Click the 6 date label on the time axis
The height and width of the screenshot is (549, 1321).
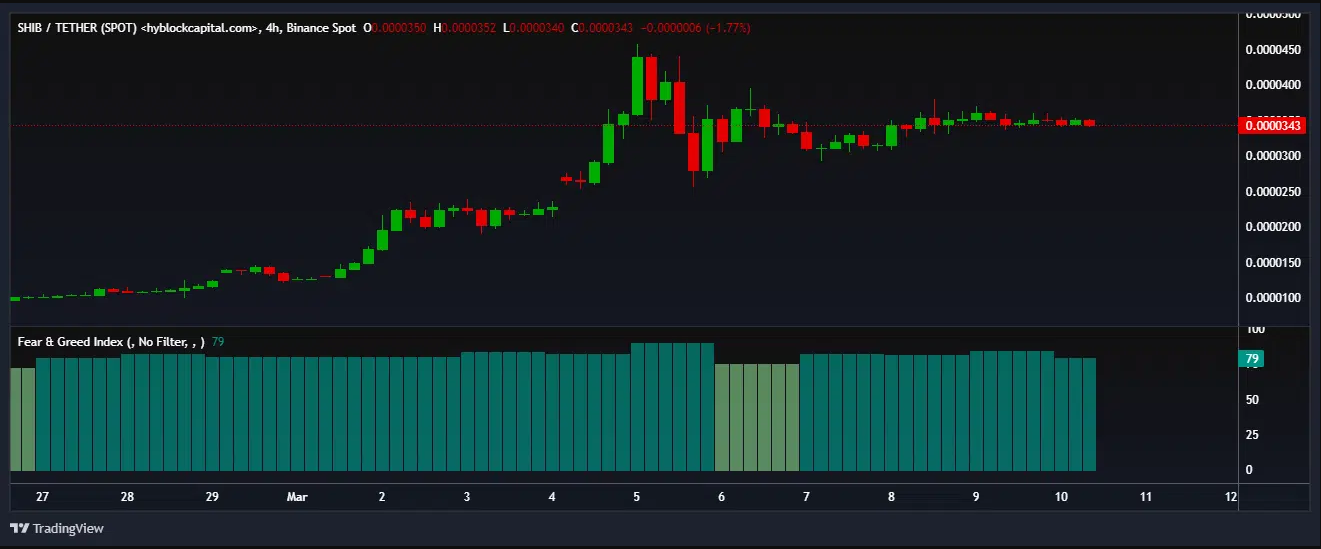coord(721,497)
